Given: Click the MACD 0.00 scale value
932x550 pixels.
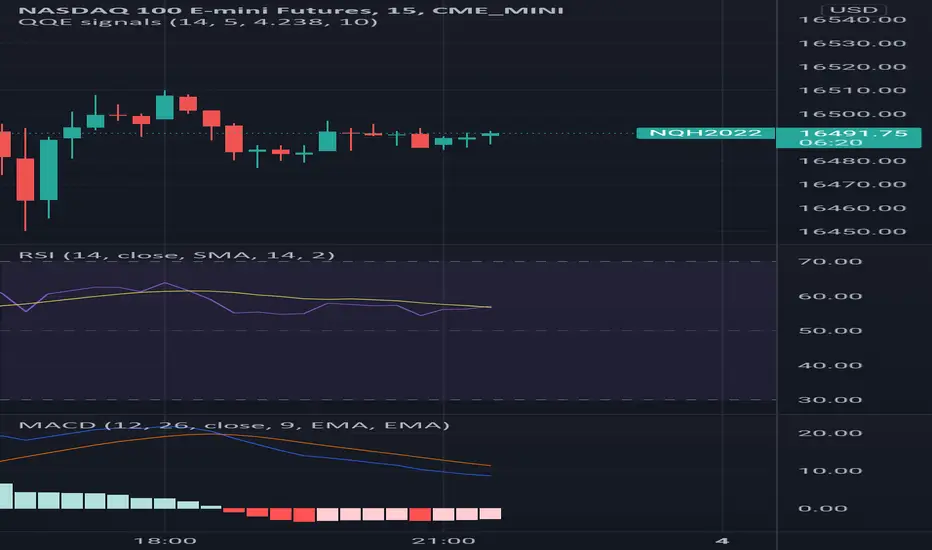Looking at the screenshot, I should [x=823, y=508].
